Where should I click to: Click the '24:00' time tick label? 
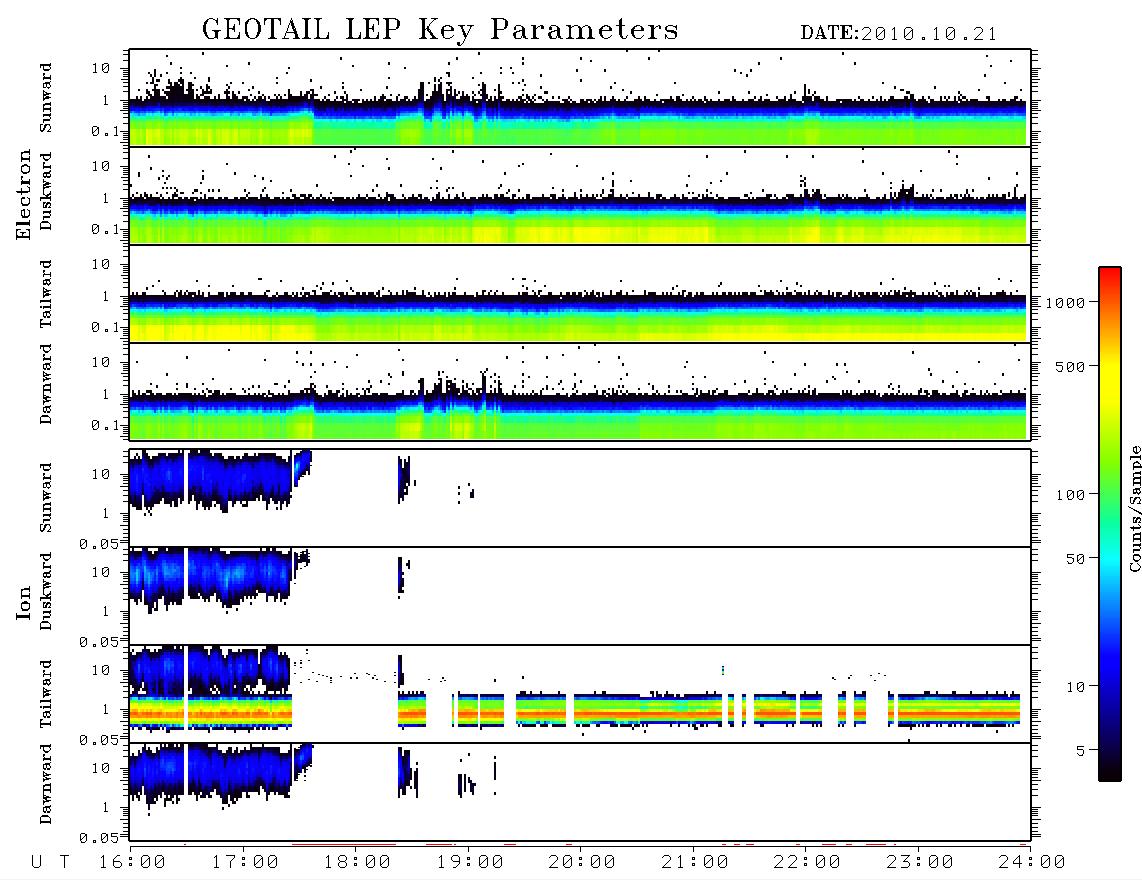point(1032,863)
